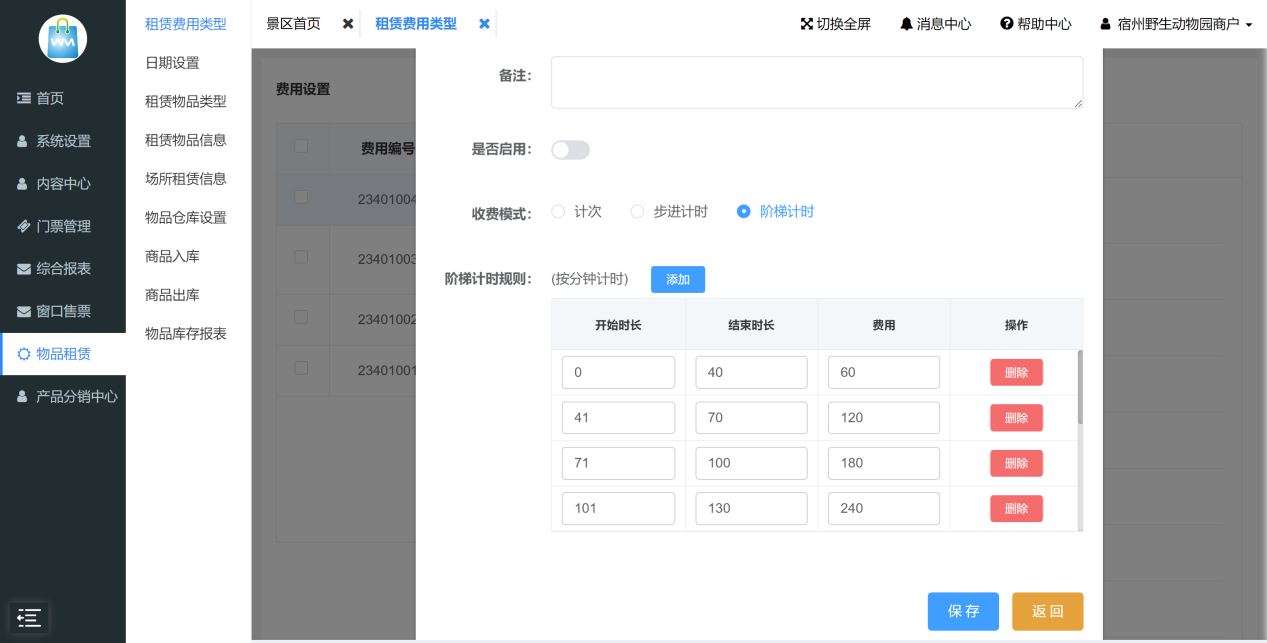Screen dimensions: 1267x643
Task: Click the 物品租赁 gear icon
Action: (x=24, y=354)
